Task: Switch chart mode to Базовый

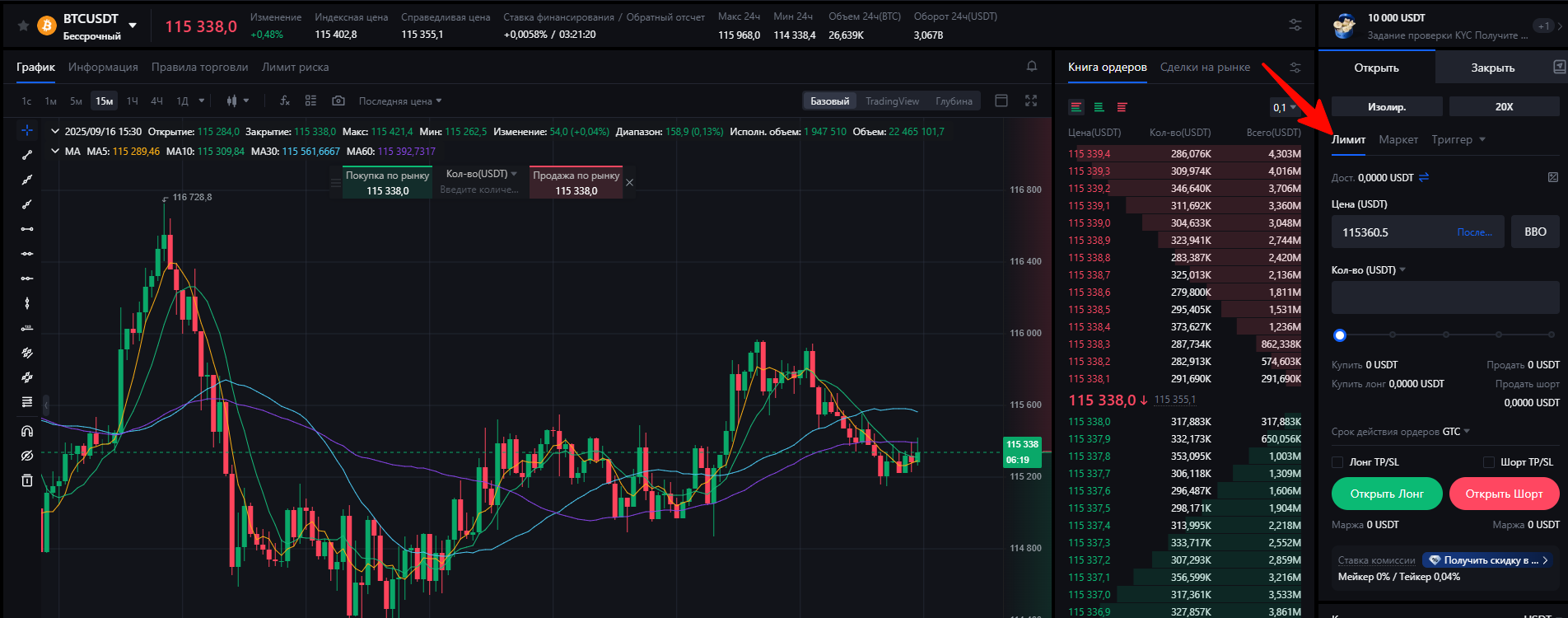Action: (x=829, y=101)
